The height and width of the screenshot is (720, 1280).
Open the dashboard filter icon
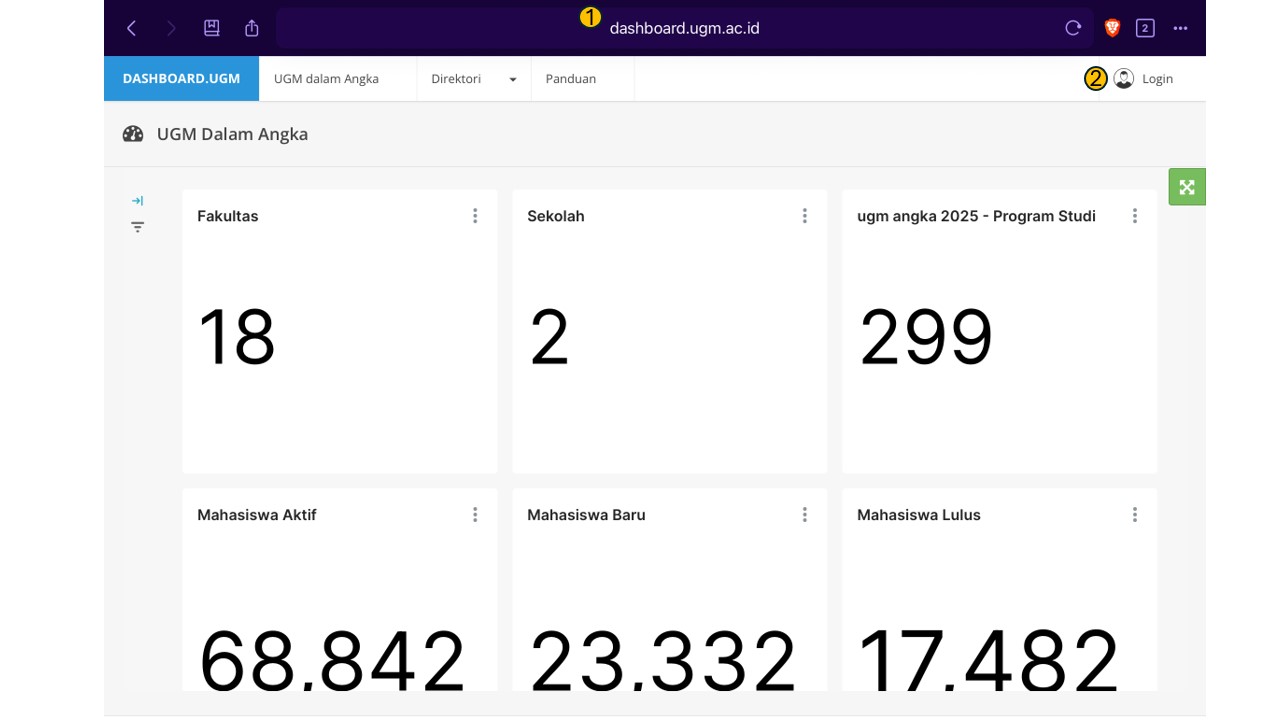point(138,227)
